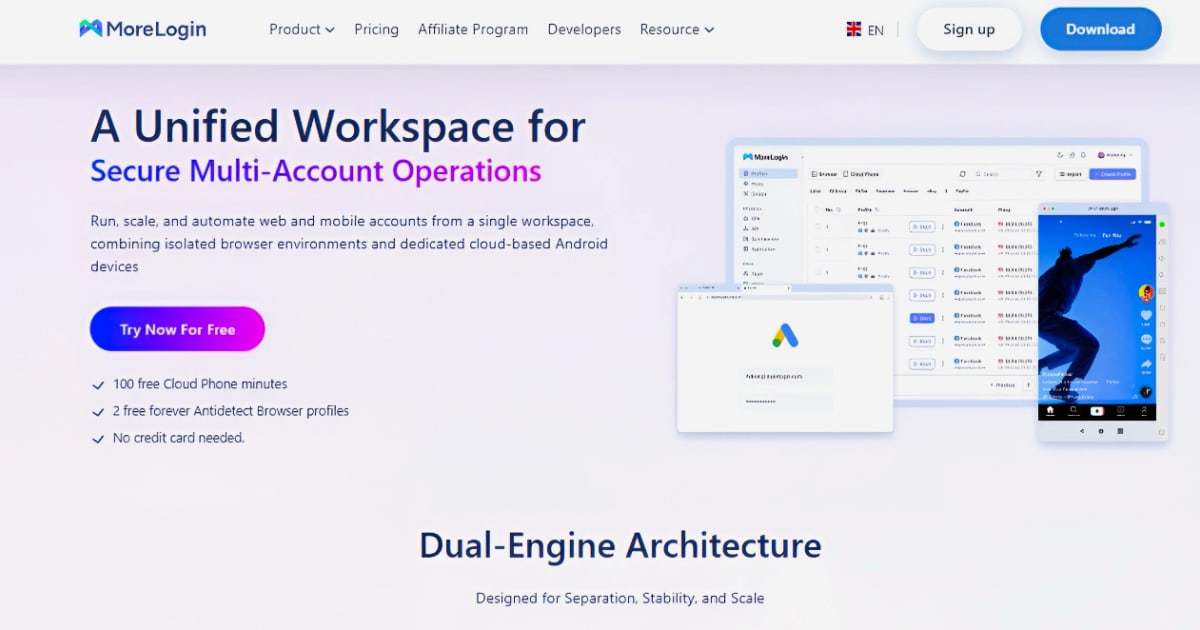Screen dimensions: 1200x630
Task: Click checkmark beside No credit card needed
Action: [98, 439]
